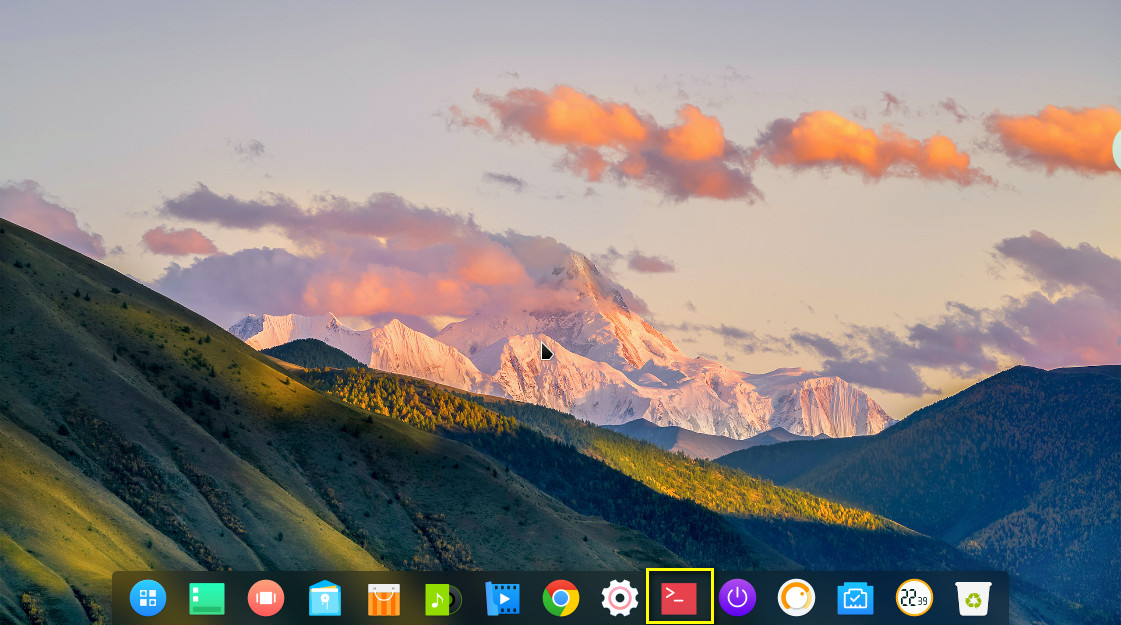Click the dock clock showing 22:39
The height and width of the screenshot is (625, 1121).
(914, 598)
